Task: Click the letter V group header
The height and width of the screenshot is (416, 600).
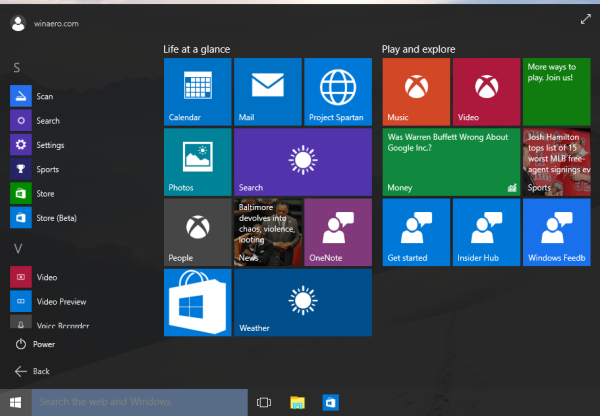Action: coord(18,249)
